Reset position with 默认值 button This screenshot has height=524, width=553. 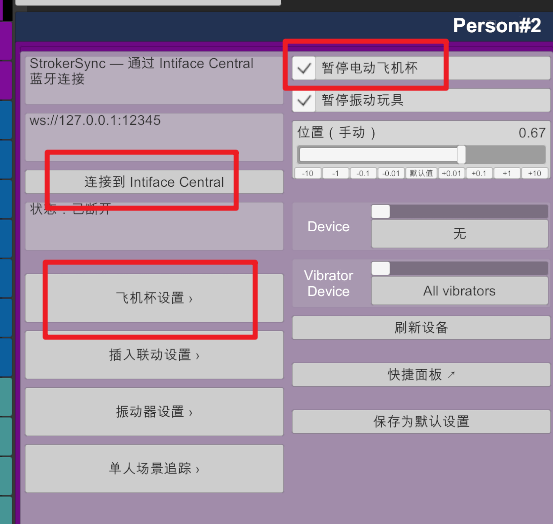421,173
